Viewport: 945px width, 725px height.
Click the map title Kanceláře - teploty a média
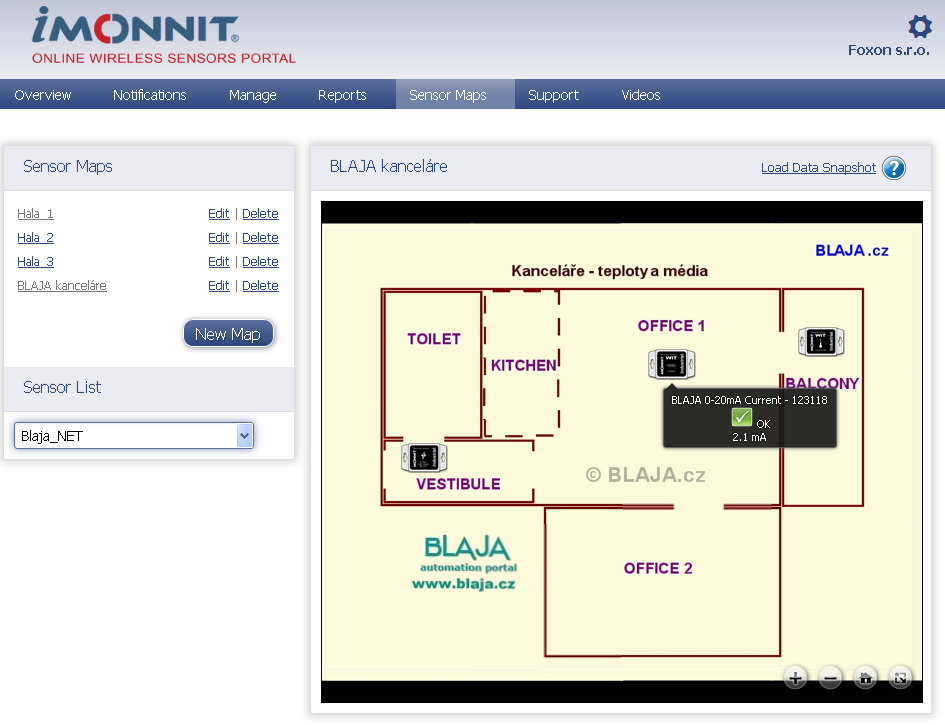click(x=609, y=271)
